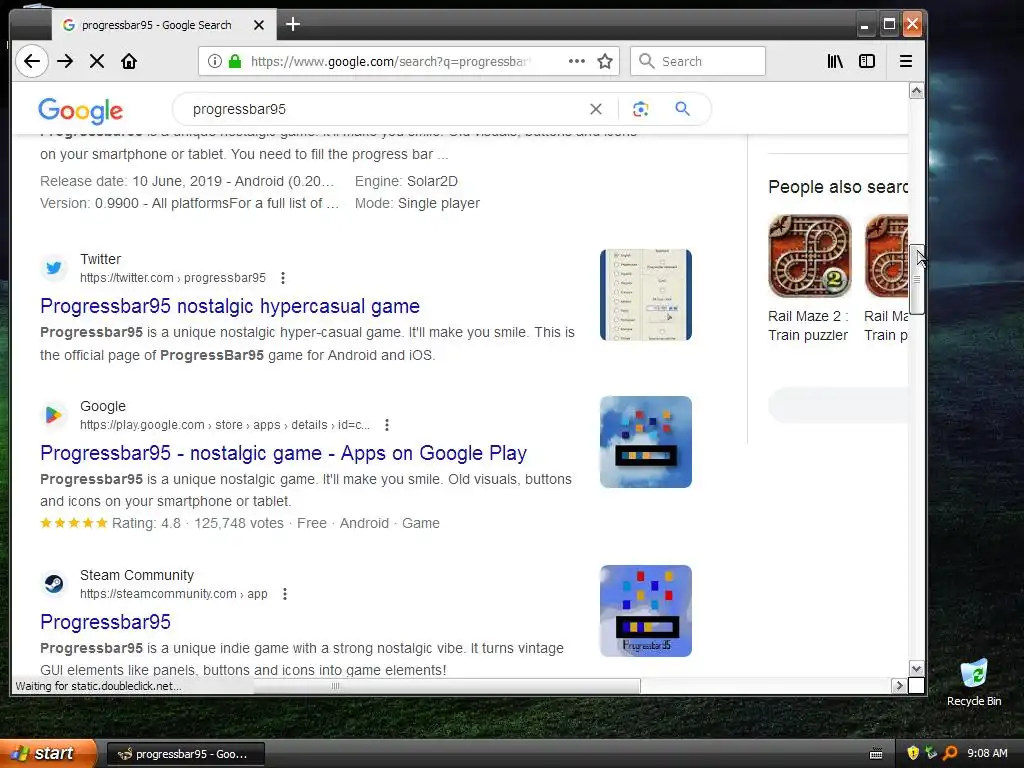Show site information icon in address bar

click(x=214, y=61)
